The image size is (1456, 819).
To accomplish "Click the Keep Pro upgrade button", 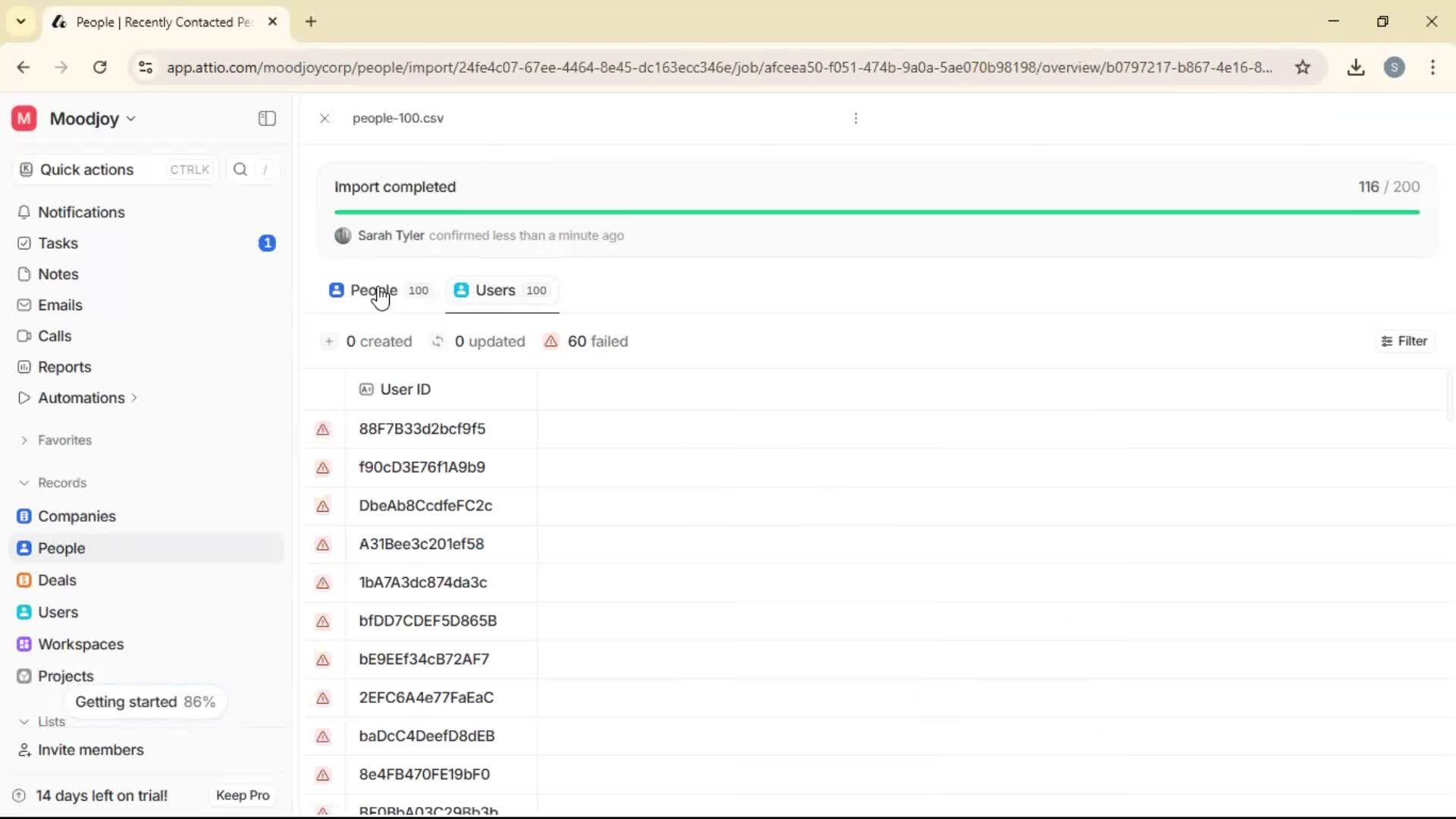I will click(242, 795).
